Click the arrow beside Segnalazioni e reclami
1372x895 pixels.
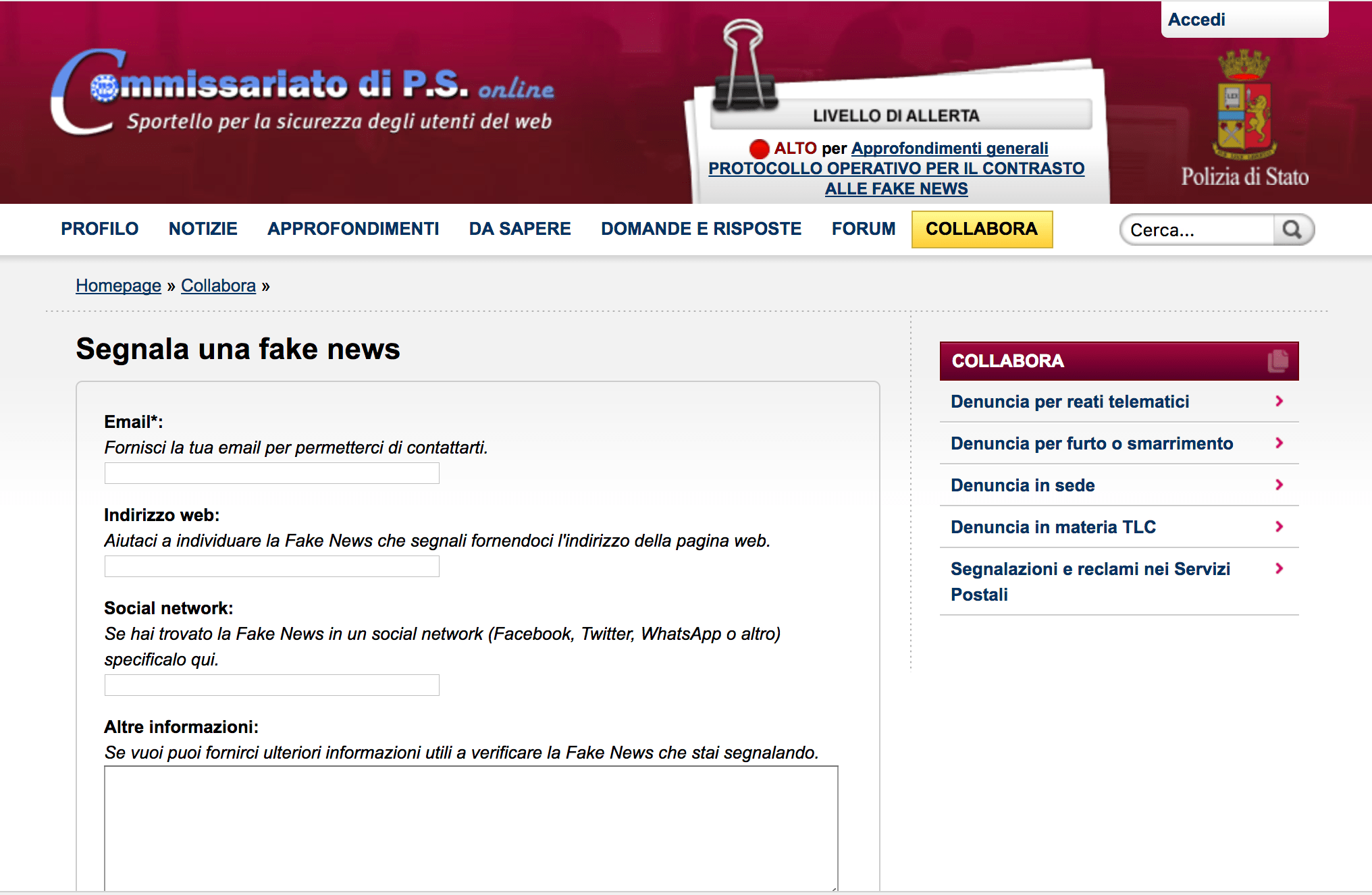(x=1279, y=568)
